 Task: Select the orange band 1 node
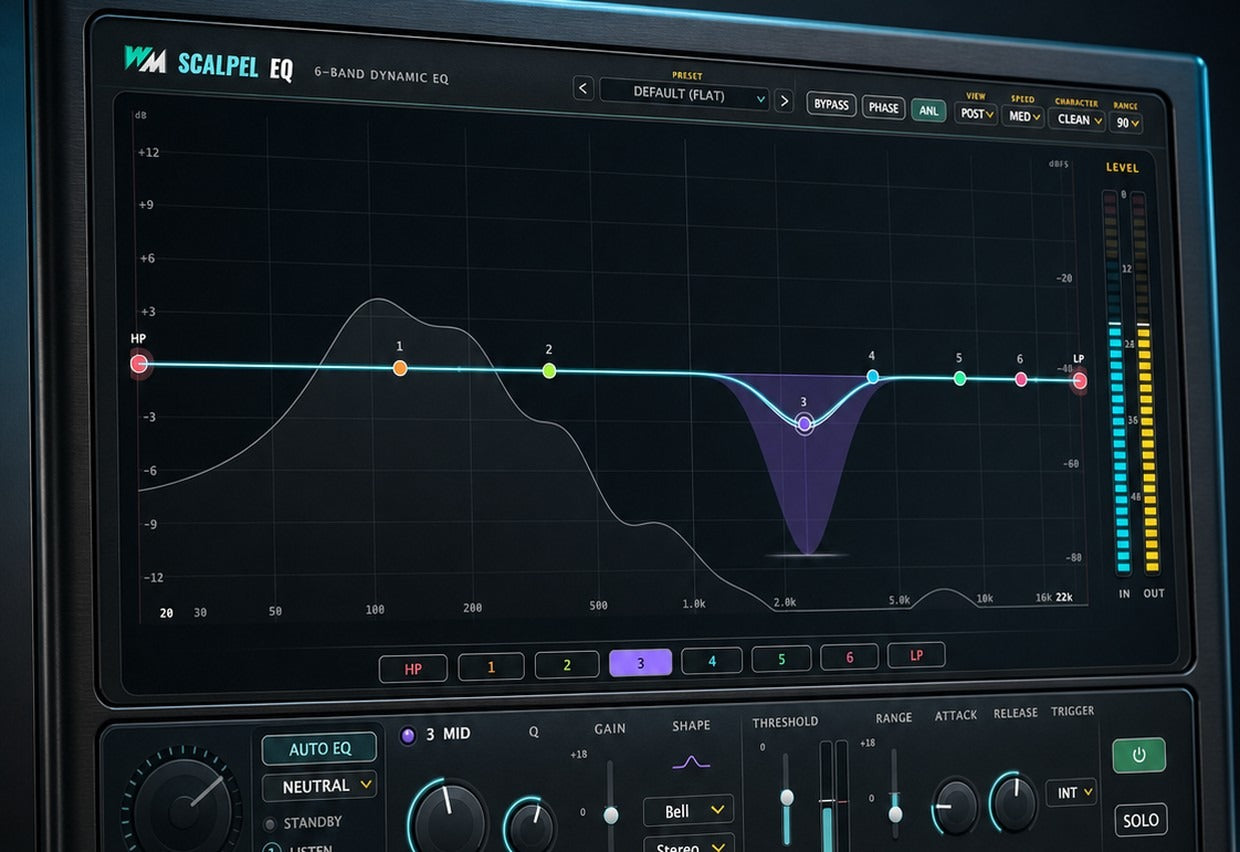click(400, 368)
